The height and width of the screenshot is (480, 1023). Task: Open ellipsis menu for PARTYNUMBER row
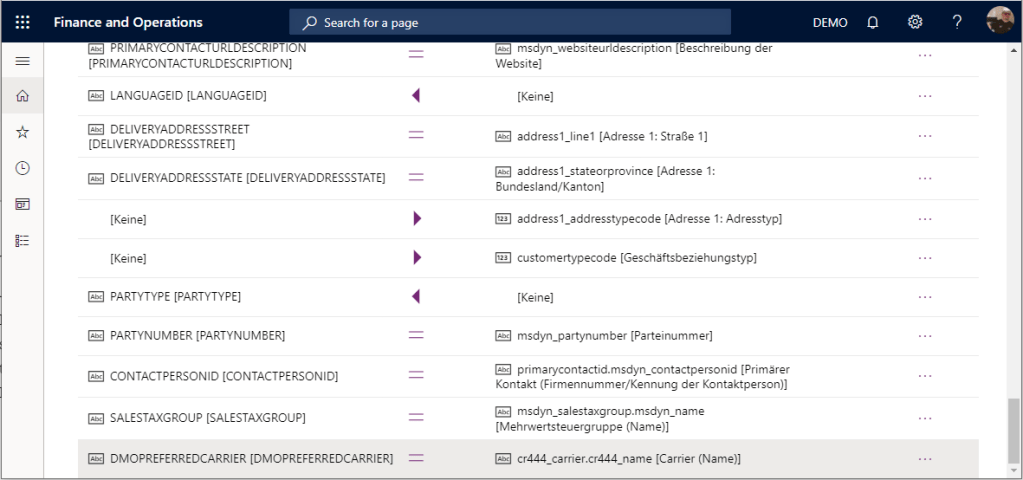pyautogui.click(x=924, y=336)
